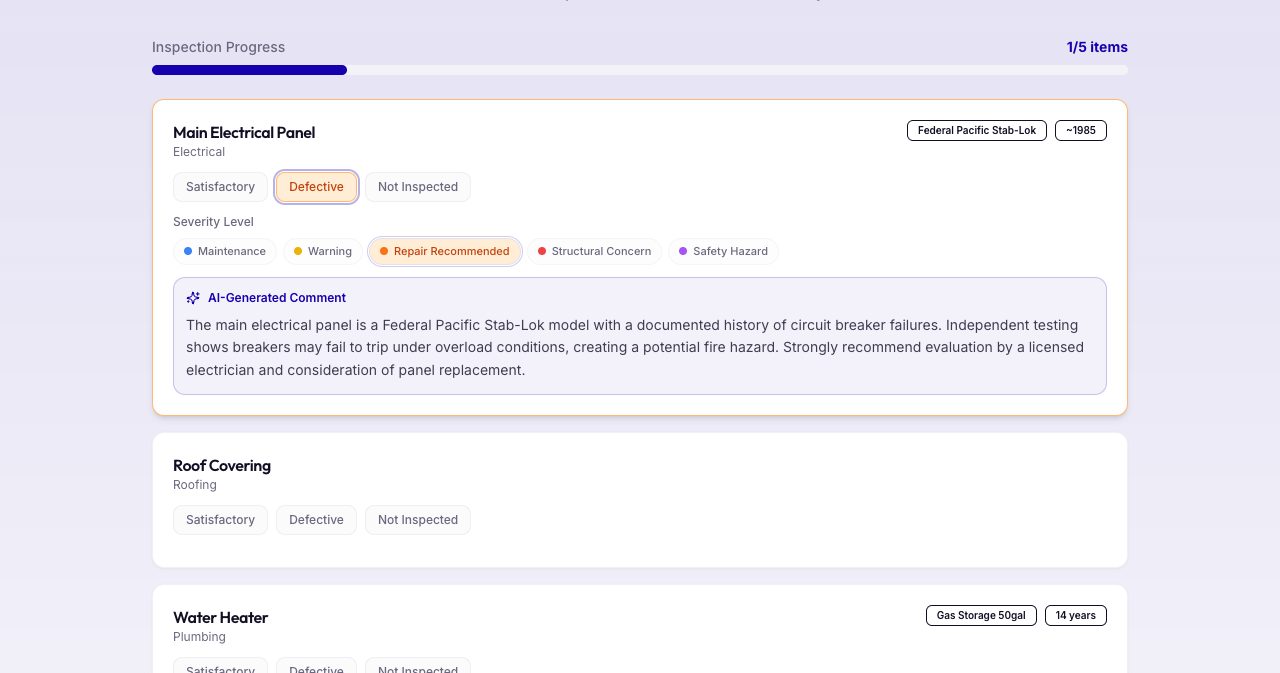Select Defective for Main Electrical Panel
1280x673 pixels.
tap(316, 187)
